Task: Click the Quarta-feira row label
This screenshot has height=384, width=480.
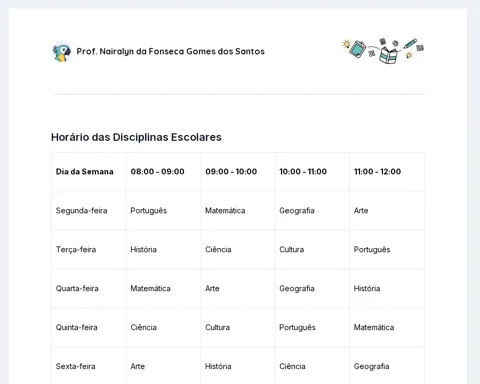Action: pos(77,288)
